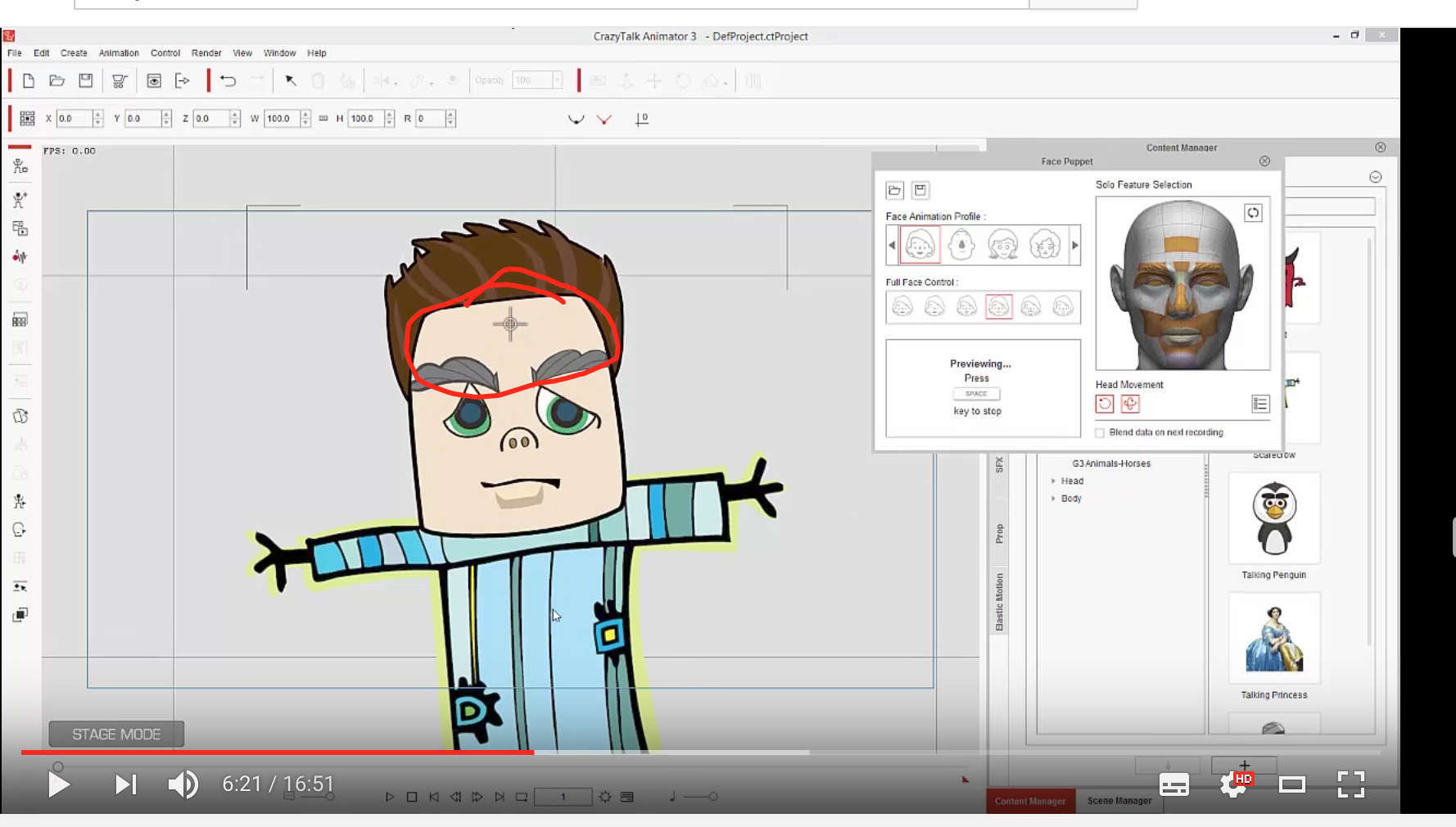Open the Edit menu
Screen dimensions: 1456x827
(42, 53)
